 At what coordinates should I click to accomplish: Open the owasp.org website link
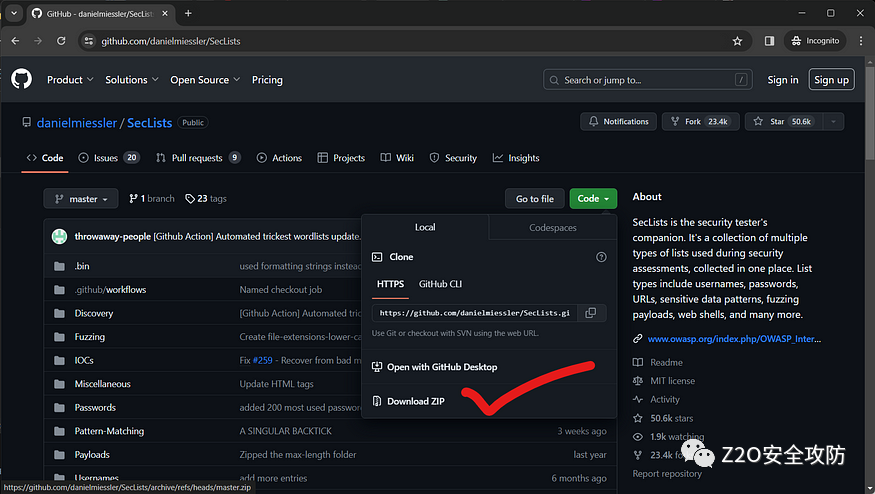734,339
